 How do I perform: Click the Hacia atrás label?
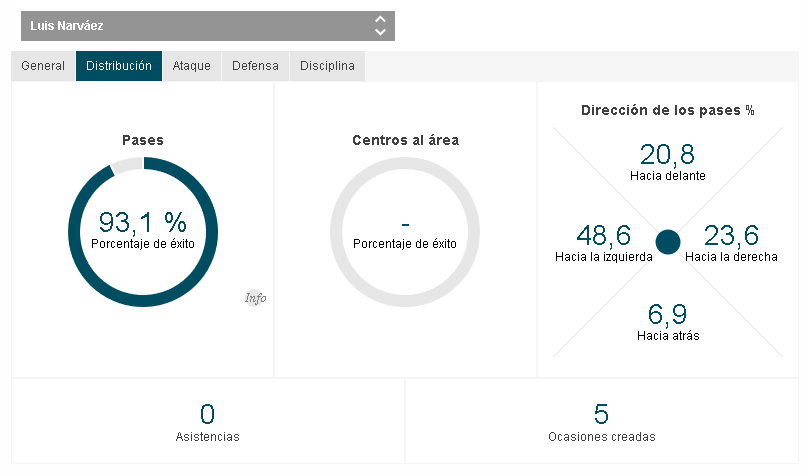click(668, 336)
